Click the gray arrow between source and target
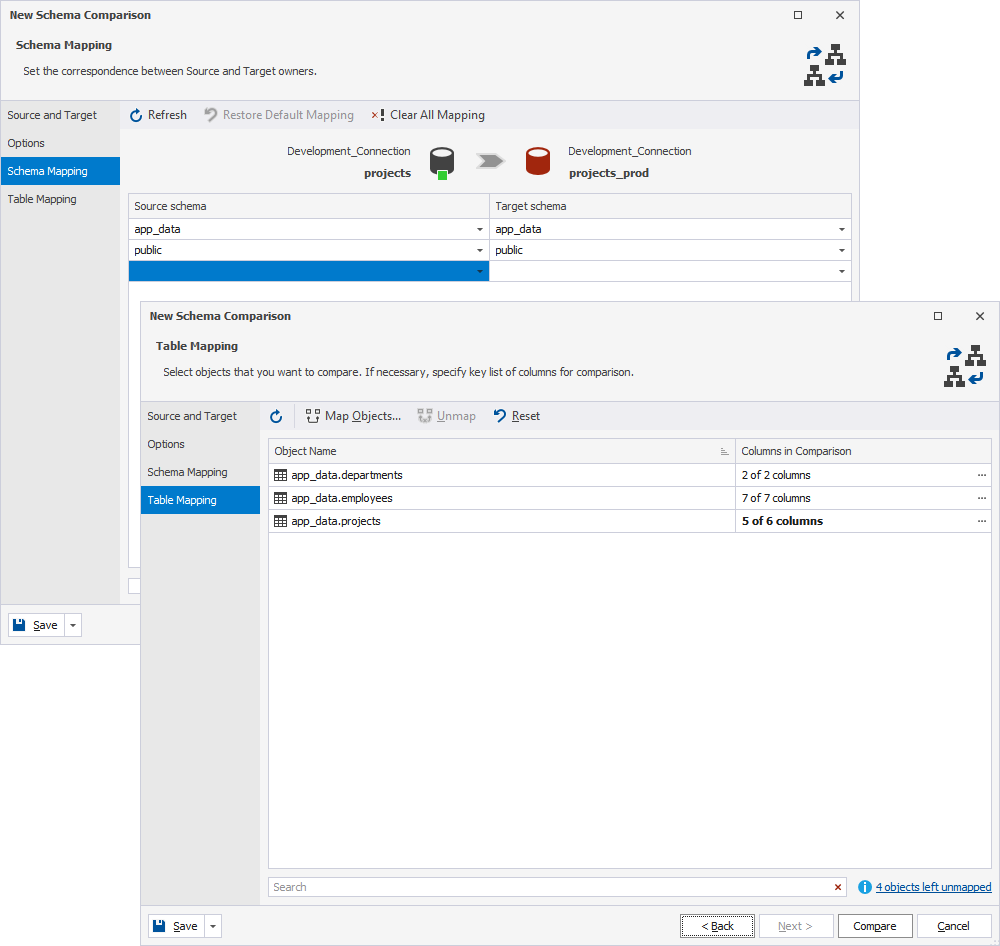Screen dimensions: 1000x946 pos(490,161)
